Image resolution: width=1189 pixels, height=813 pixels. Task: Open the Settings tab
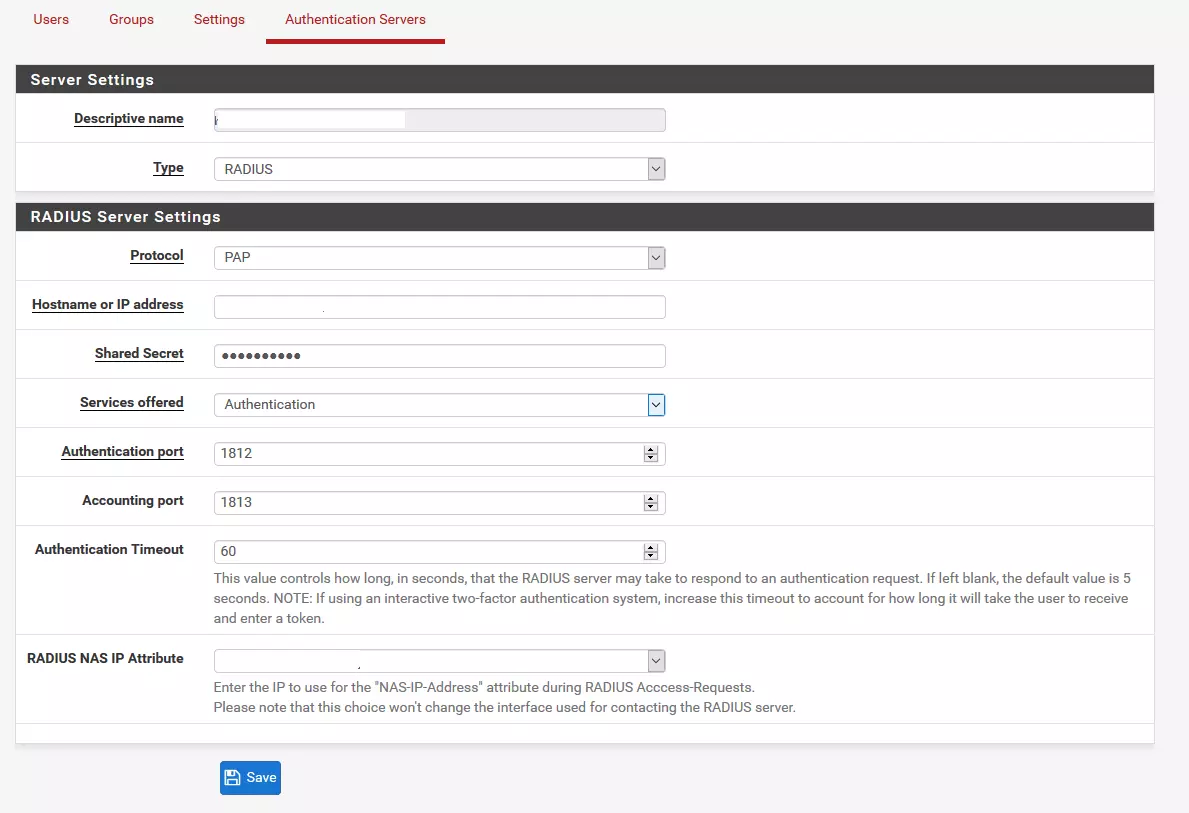point(219,19)
